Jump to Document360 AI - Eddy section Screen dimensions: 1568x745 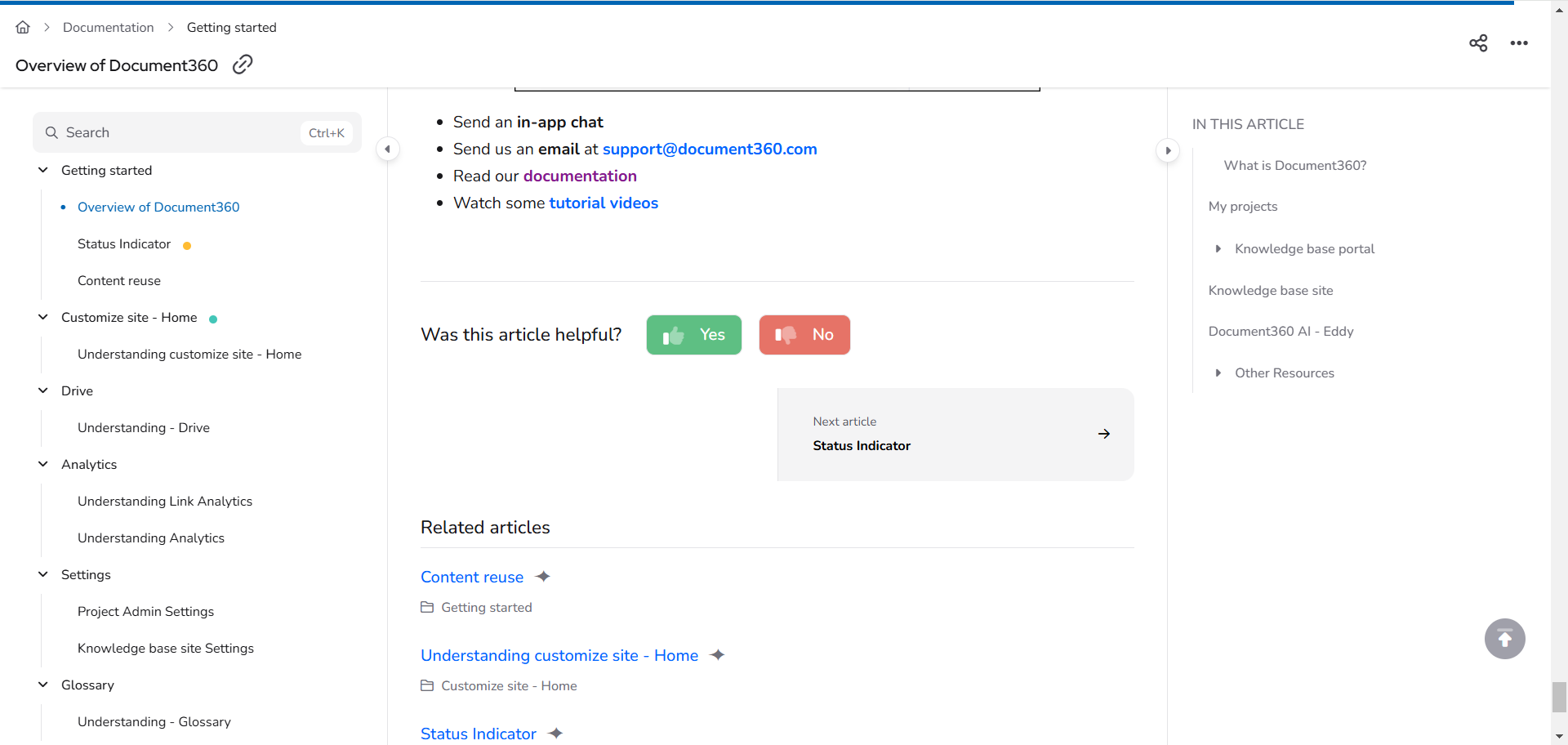[x=1281, y=331]
